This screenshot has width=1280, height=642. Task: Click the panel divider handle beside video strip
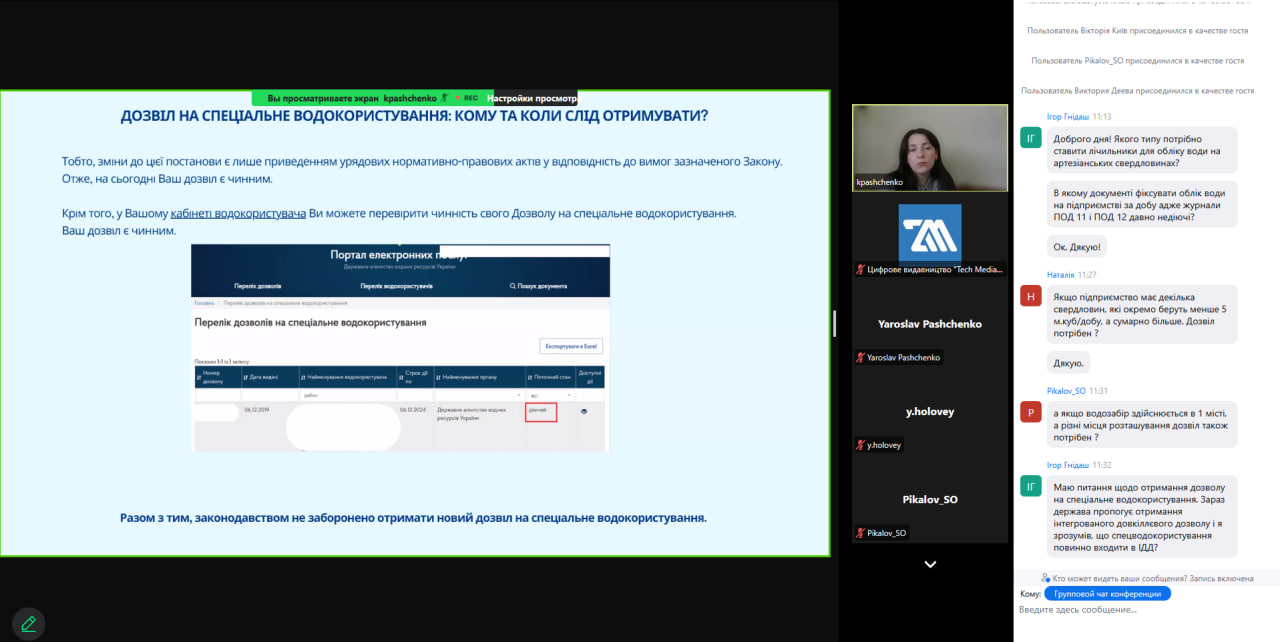coord(835,323)
